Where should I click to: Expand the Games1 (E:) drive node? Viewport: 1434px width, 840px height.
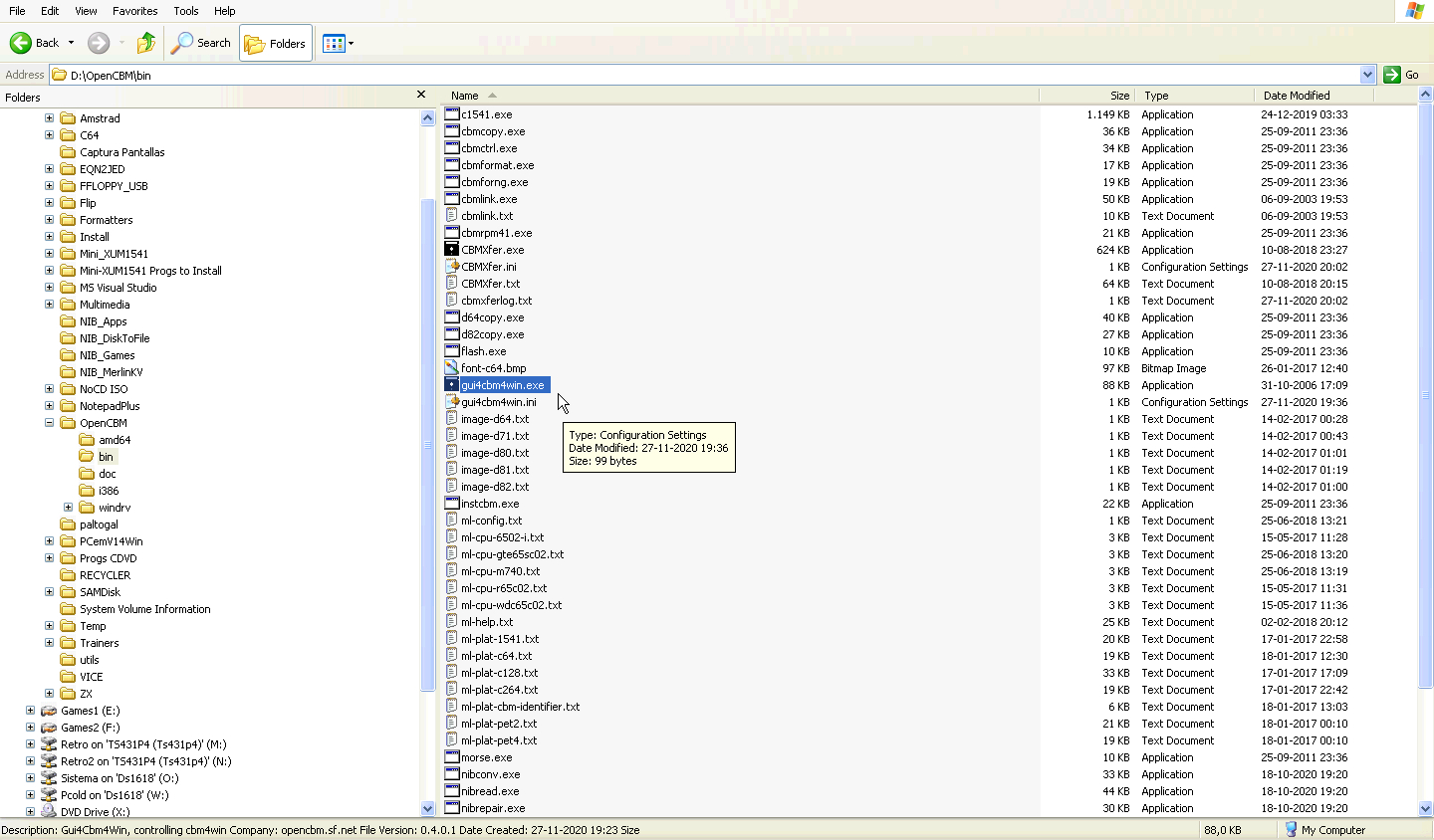(30, 711)
